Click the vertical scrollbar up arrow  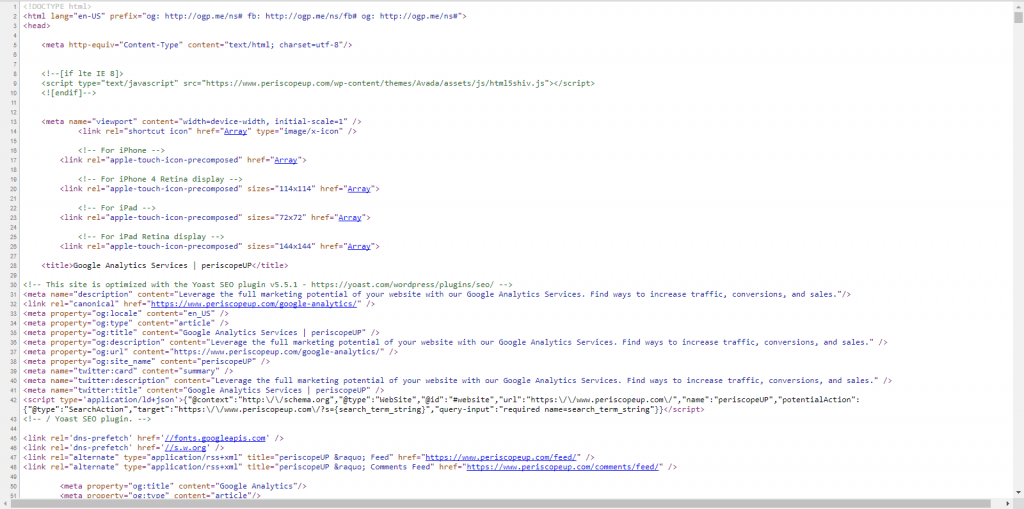[1018, 5]
